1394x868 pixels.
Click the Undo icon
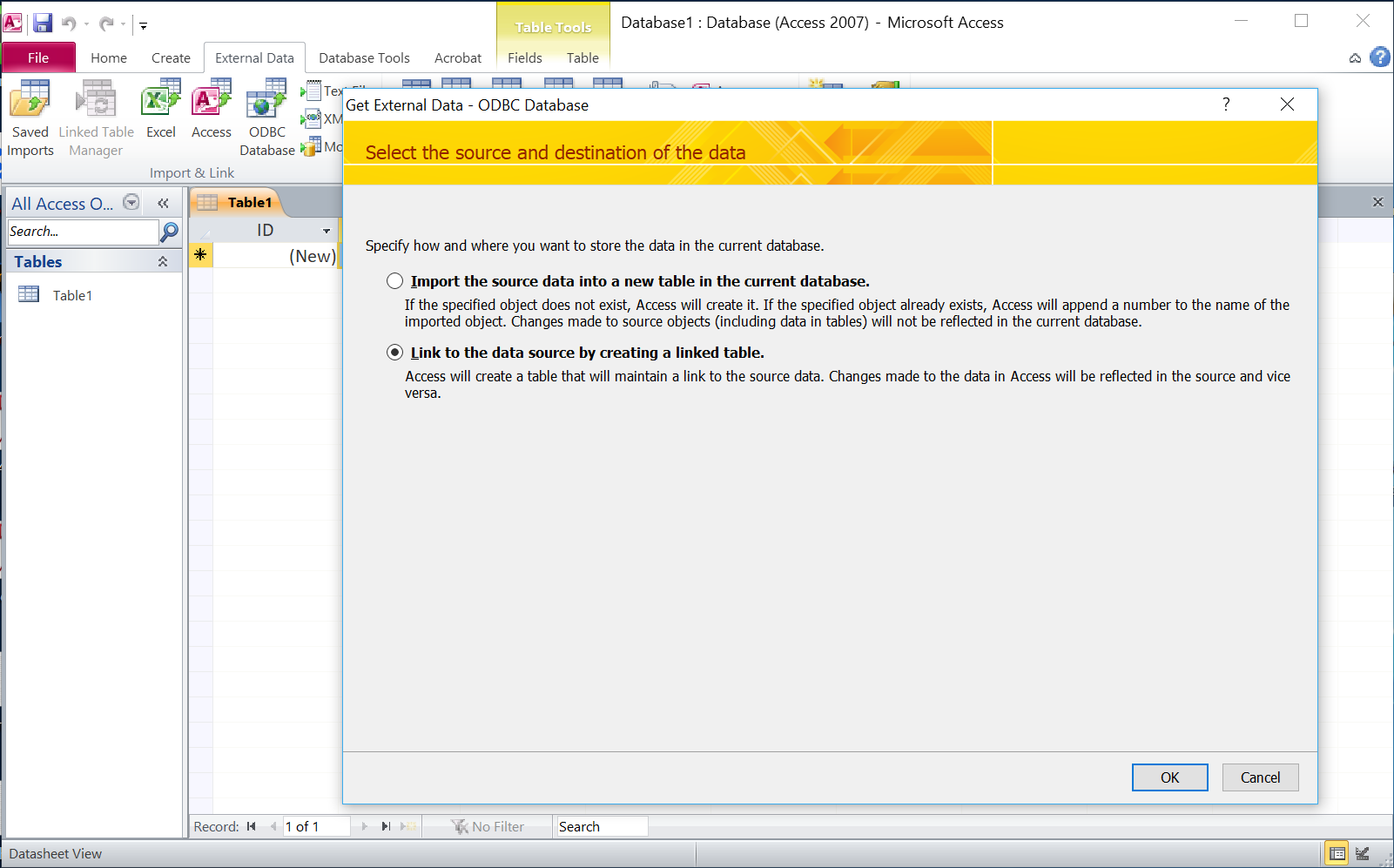point(69,24)
